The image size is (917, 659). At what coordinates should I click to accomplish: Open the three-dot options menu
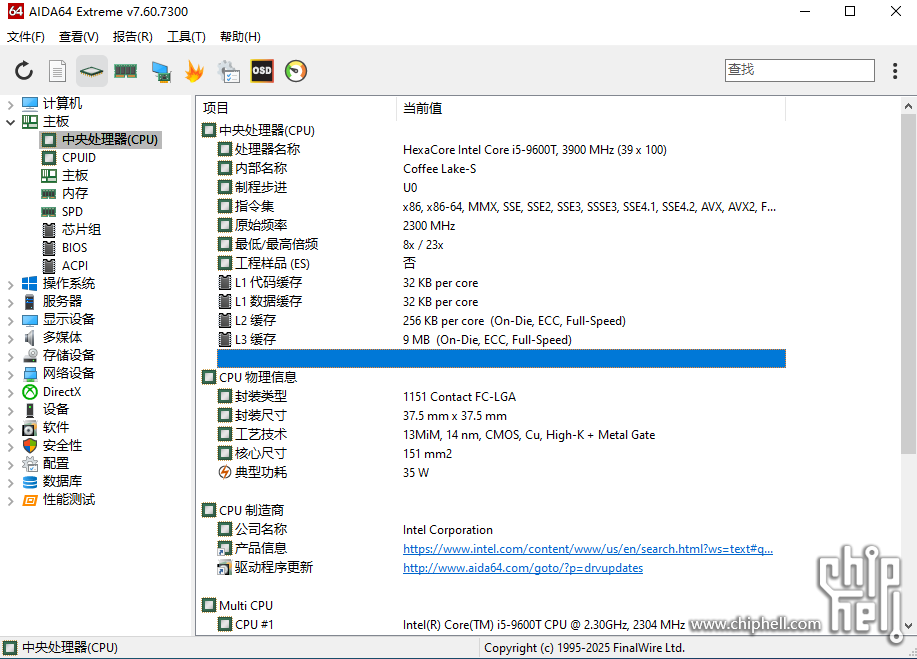[895, 71]
